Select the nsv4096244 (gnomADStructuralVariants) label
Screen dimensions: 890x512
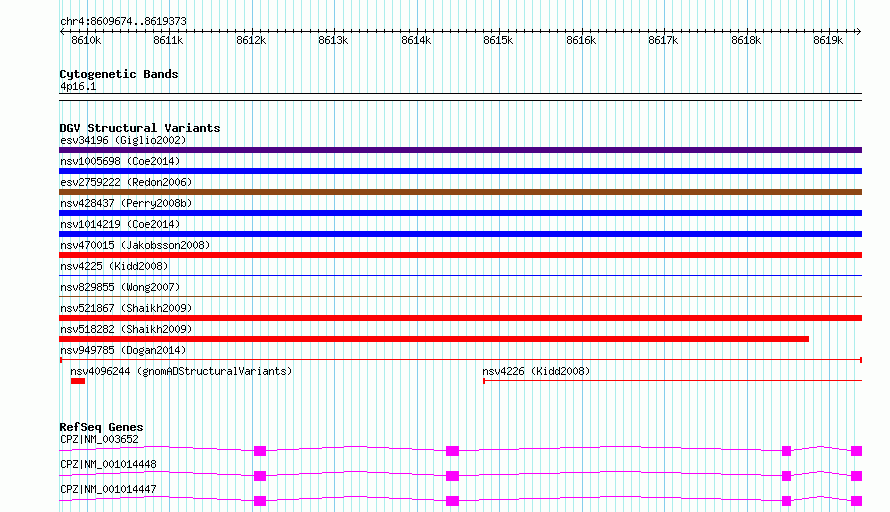pos(181,371)
